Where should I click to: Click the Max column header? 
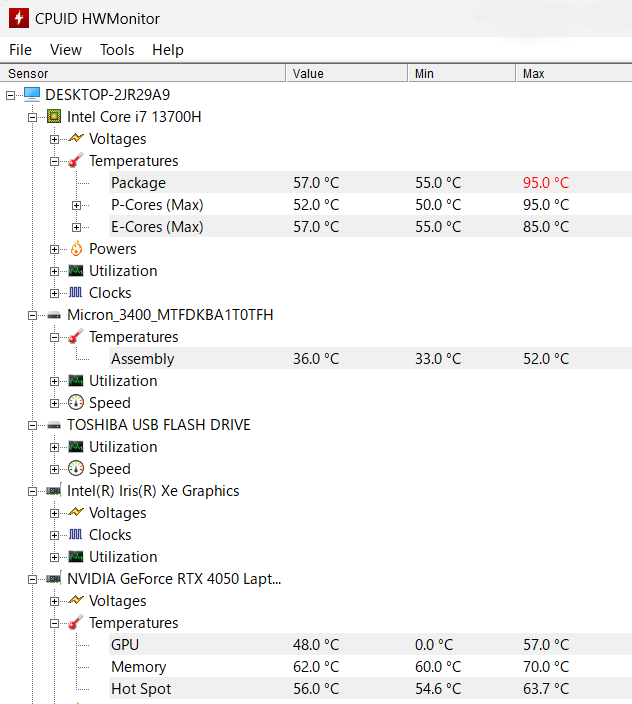(x=574, y=73)
